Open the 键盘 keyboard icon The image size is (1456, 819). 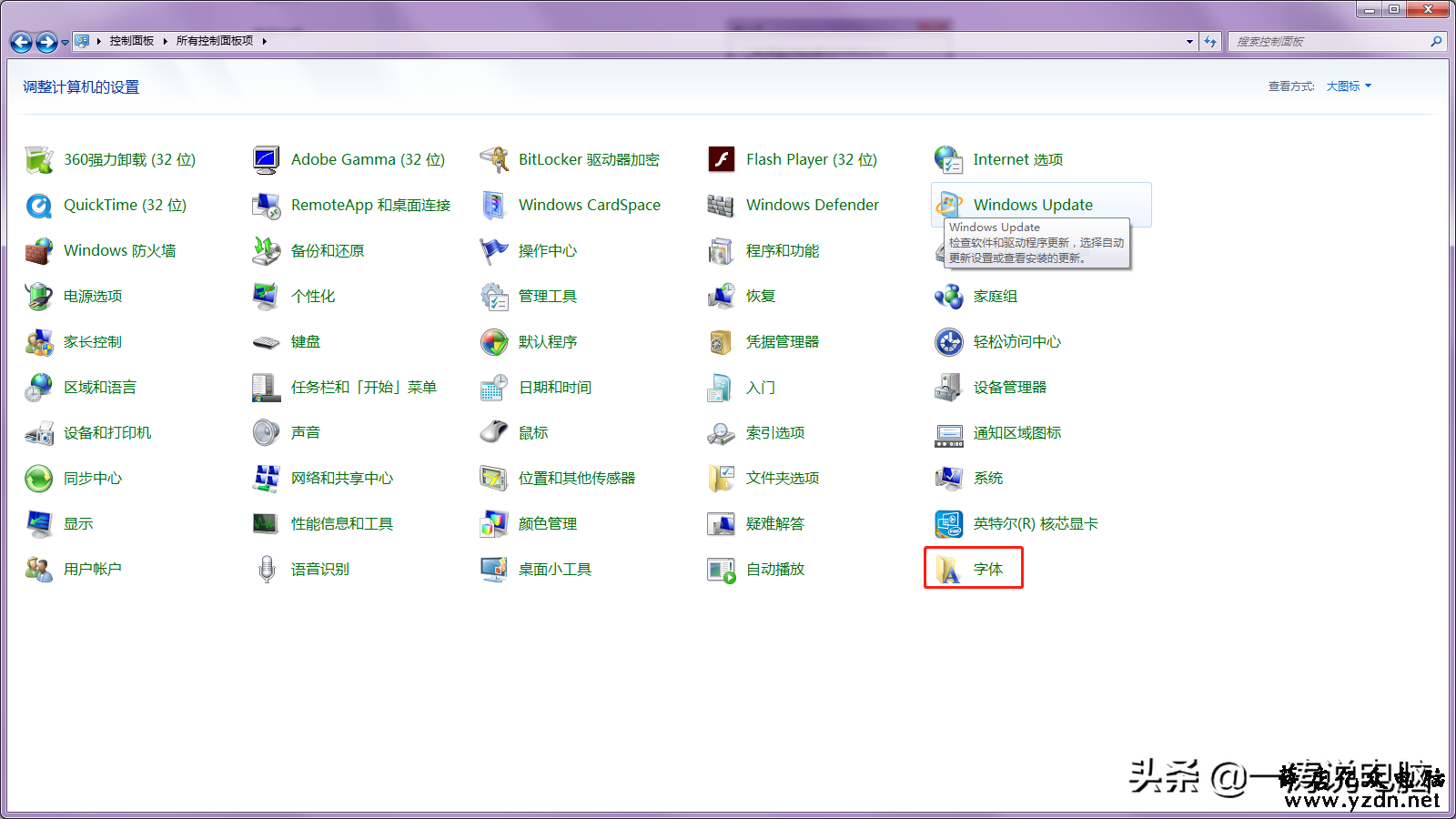[x=267, y=341]
